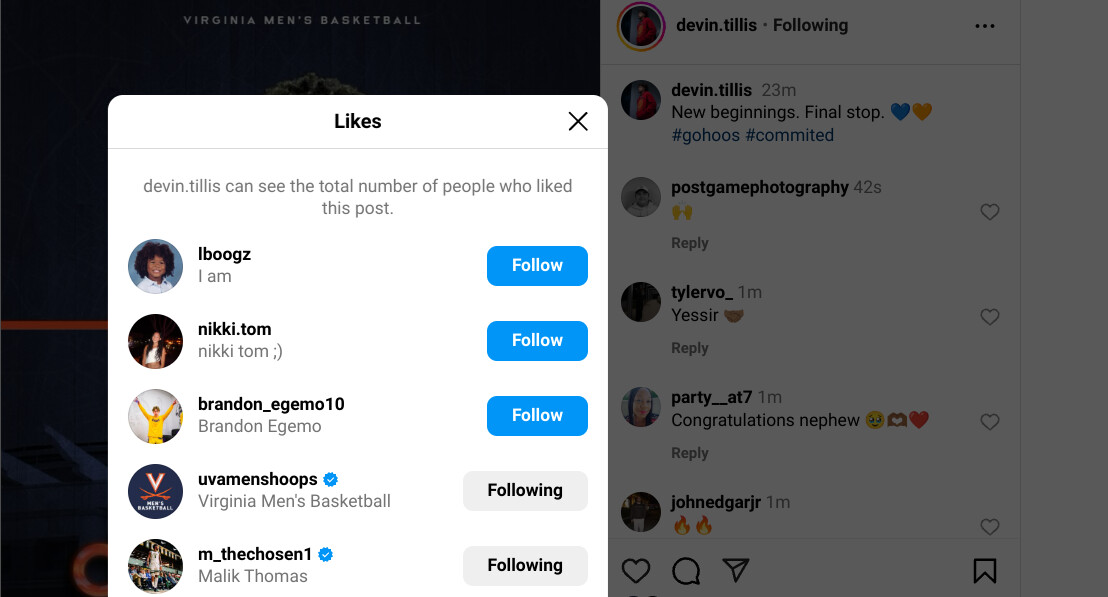This screenshot has height=597, width=1108.
Task: Save post with bookmark icon
Action: (984, 570)
